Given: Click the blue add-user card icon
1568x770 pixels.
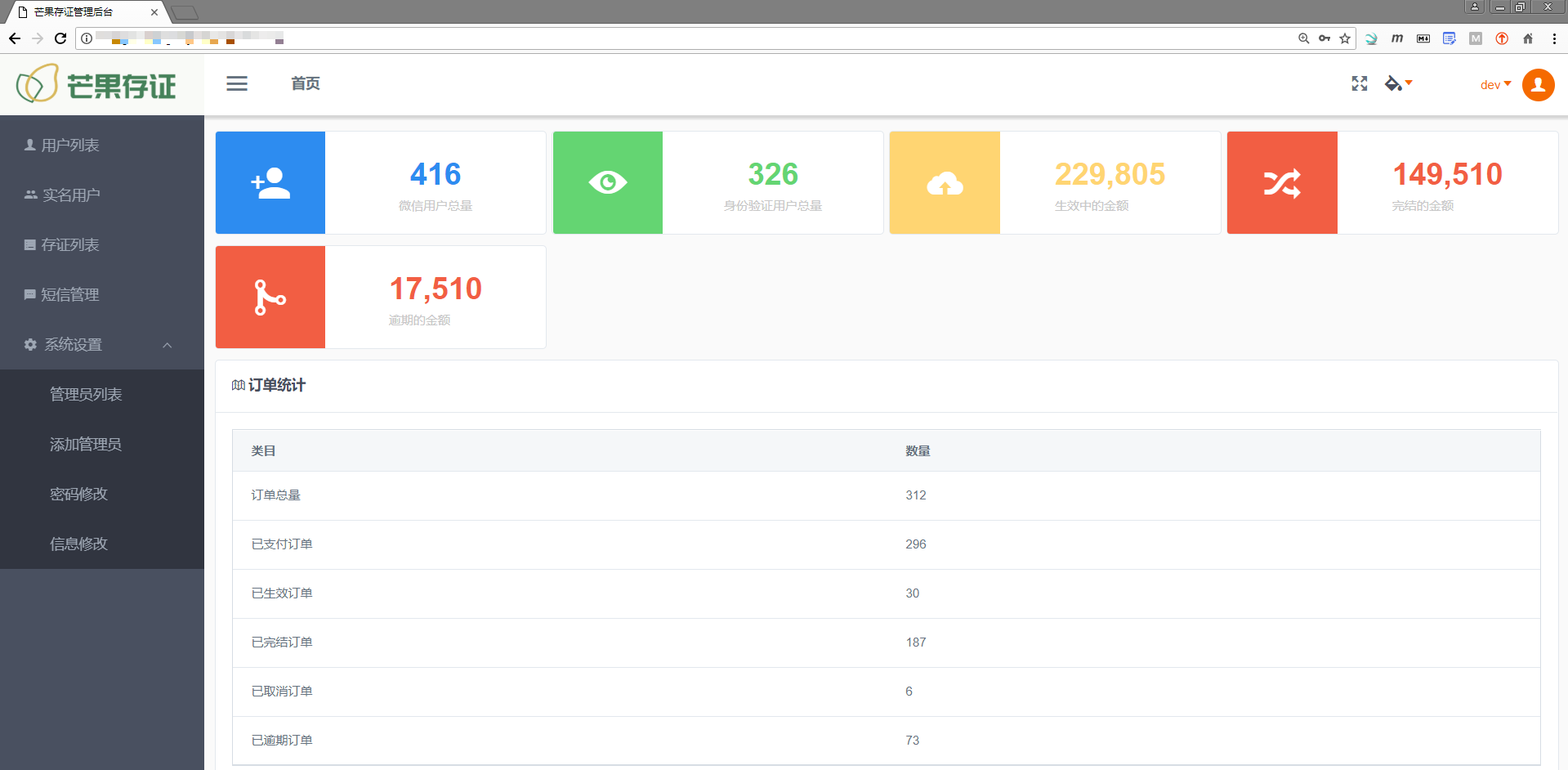Looking at the screenshot, I should coord(270,183).
